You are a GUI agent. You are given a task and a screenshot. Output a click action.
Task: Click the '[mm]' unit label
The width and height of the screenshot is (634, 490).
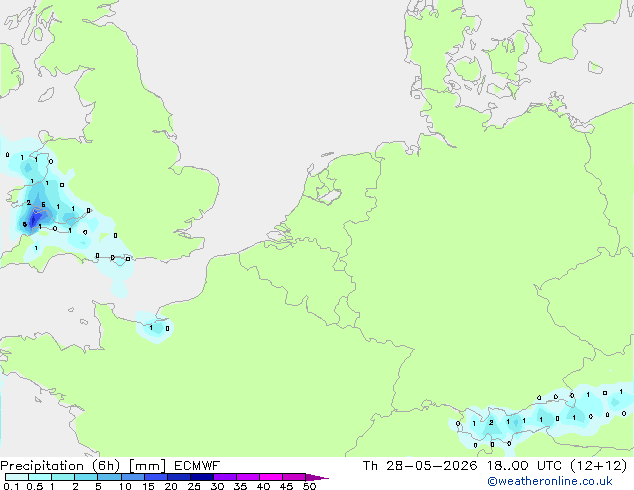point(147,466)
